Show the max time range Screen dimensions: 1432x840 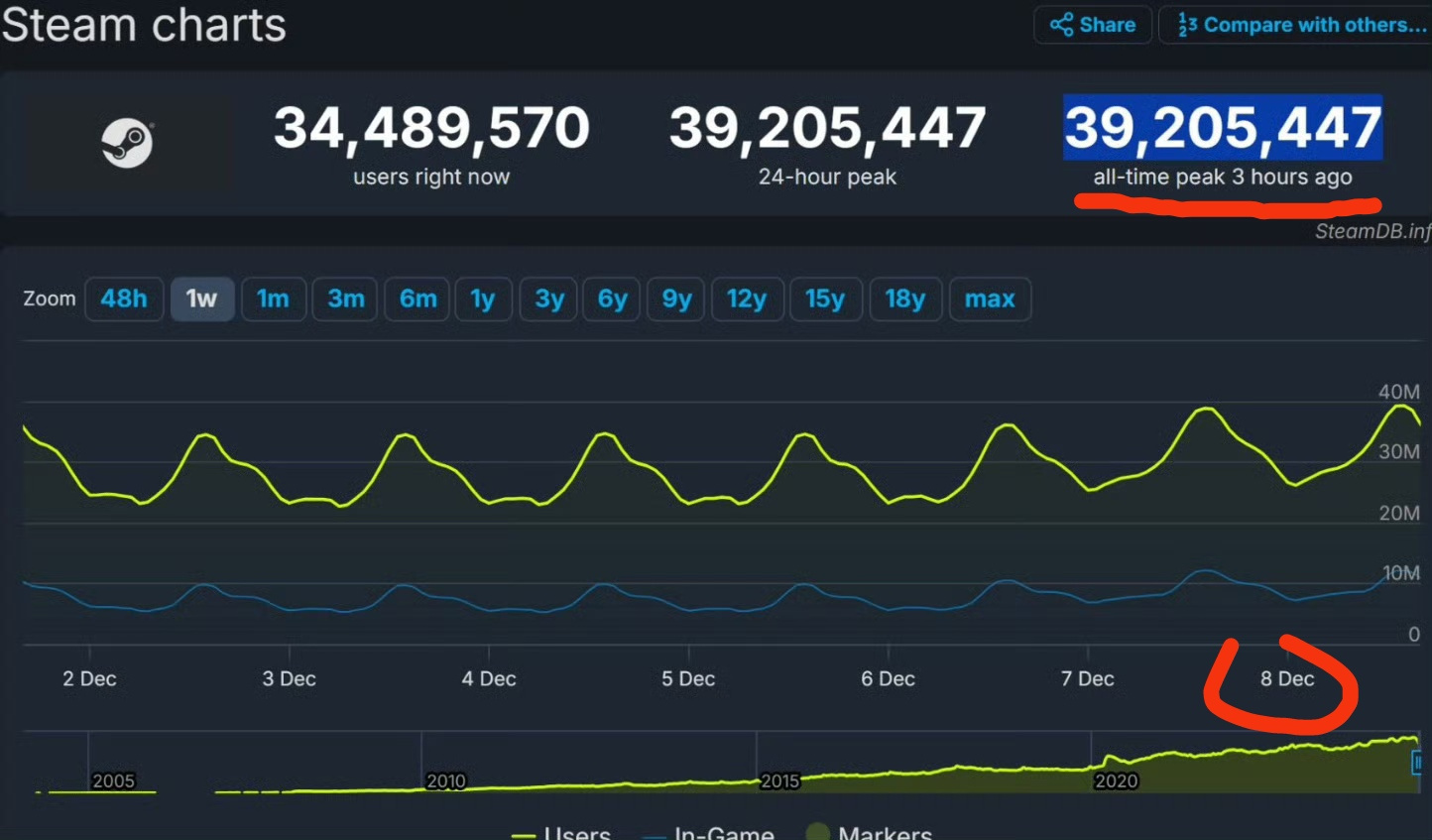pyautogui.click(x=990, y=299)
